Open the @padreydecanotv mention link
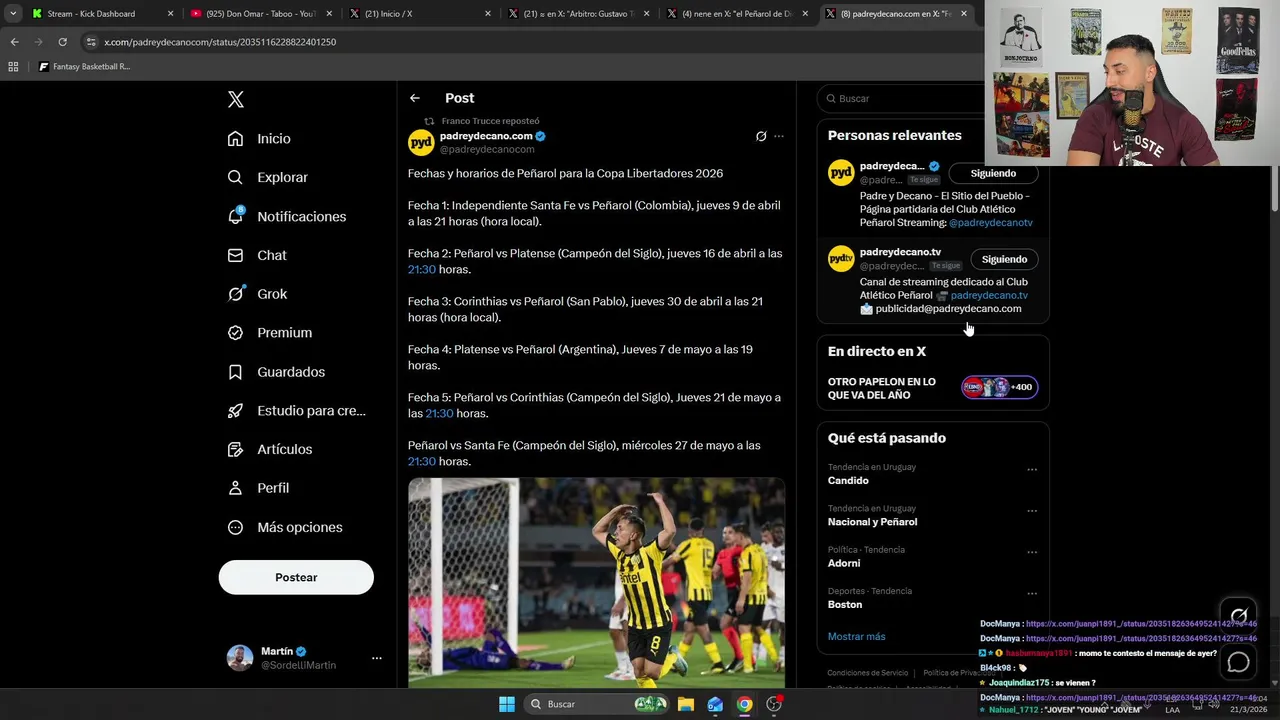The height and width of the screenshot is (720, 1280). [990, 223]
